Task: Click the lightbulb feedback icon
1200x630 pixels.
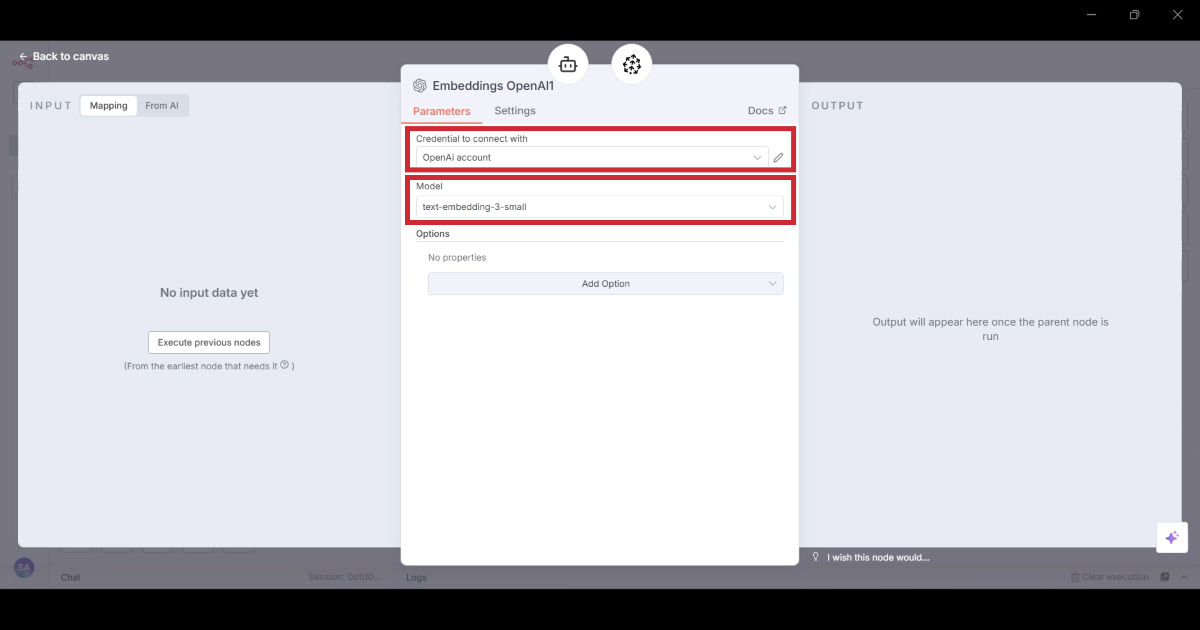Action: [x=816, y=557]
